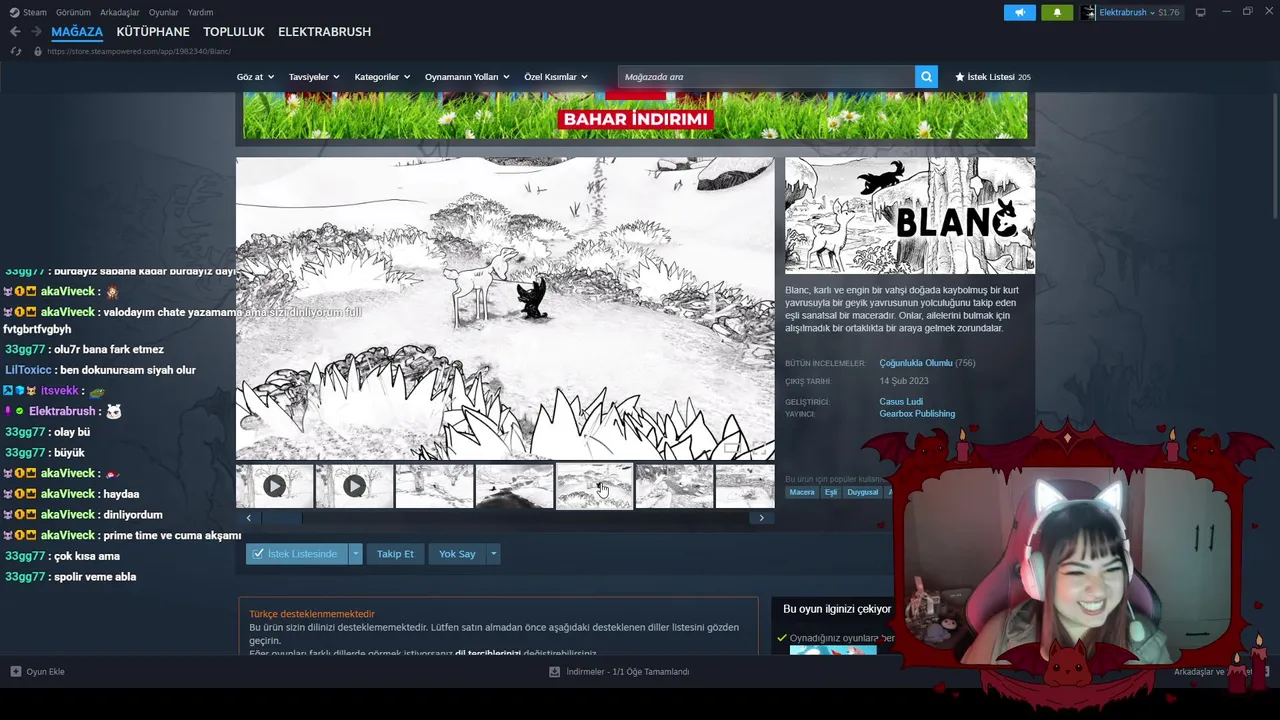Expand the Göz at dropdown

point(255,77)
